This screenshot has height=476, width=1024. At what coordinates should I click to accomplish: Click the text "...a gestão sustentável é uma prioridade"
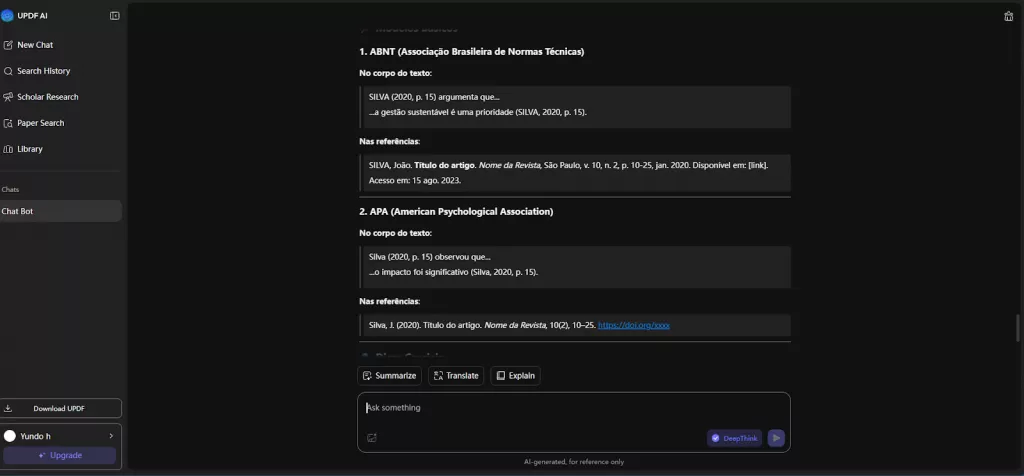(x=441, y=112)
